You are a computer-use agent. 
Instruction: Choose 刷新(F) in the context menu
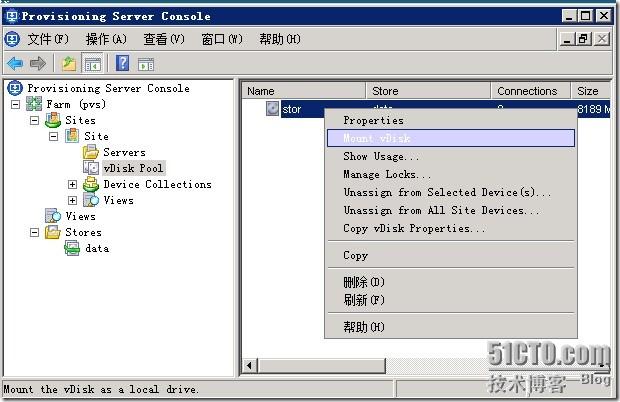click(x=451, y=300)
